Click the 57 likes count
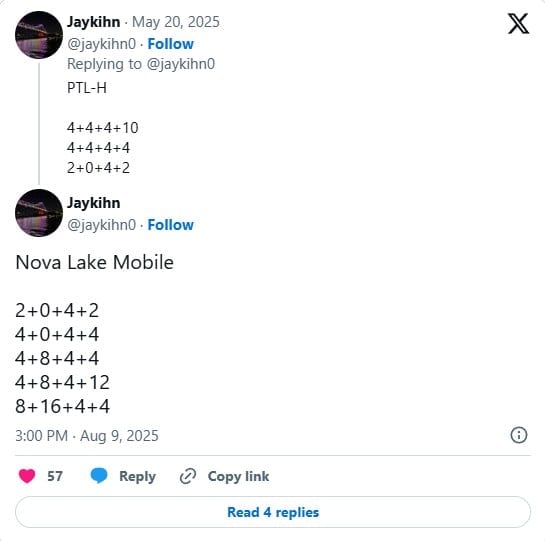Viewport: 545px width, 541px height. click(x=55, y=476)
